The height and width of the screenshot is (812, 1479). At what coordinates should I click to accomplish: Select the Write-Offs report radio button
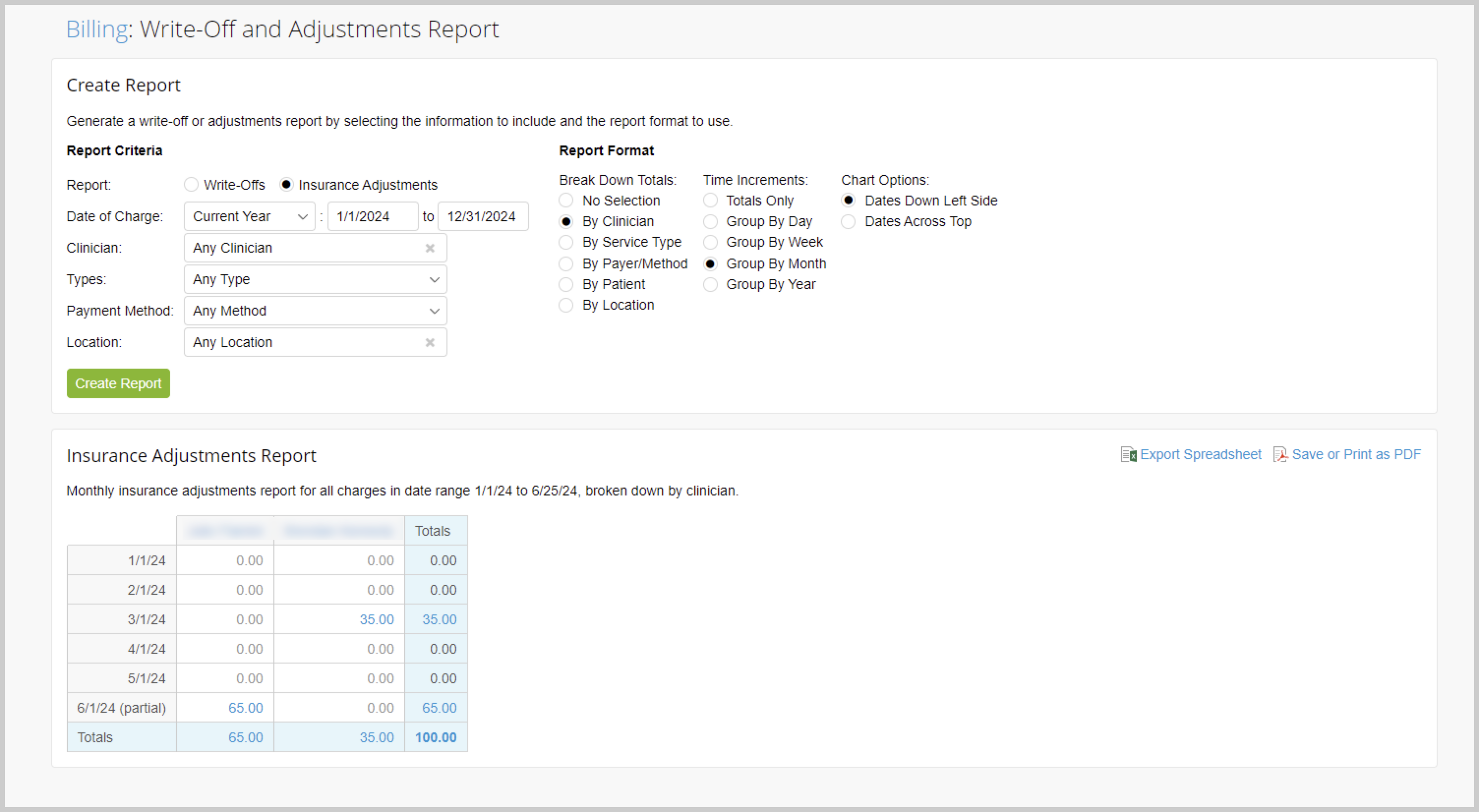(x=191, y=185)
